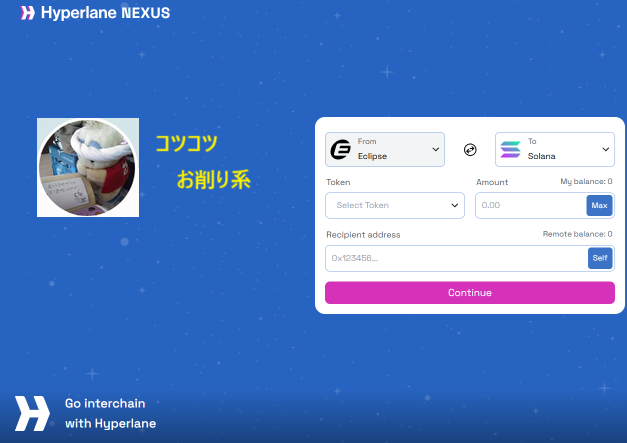This screenshot has height=443, width=627.
Task: Click the Max amount button
Action: (x=599, y=206)
